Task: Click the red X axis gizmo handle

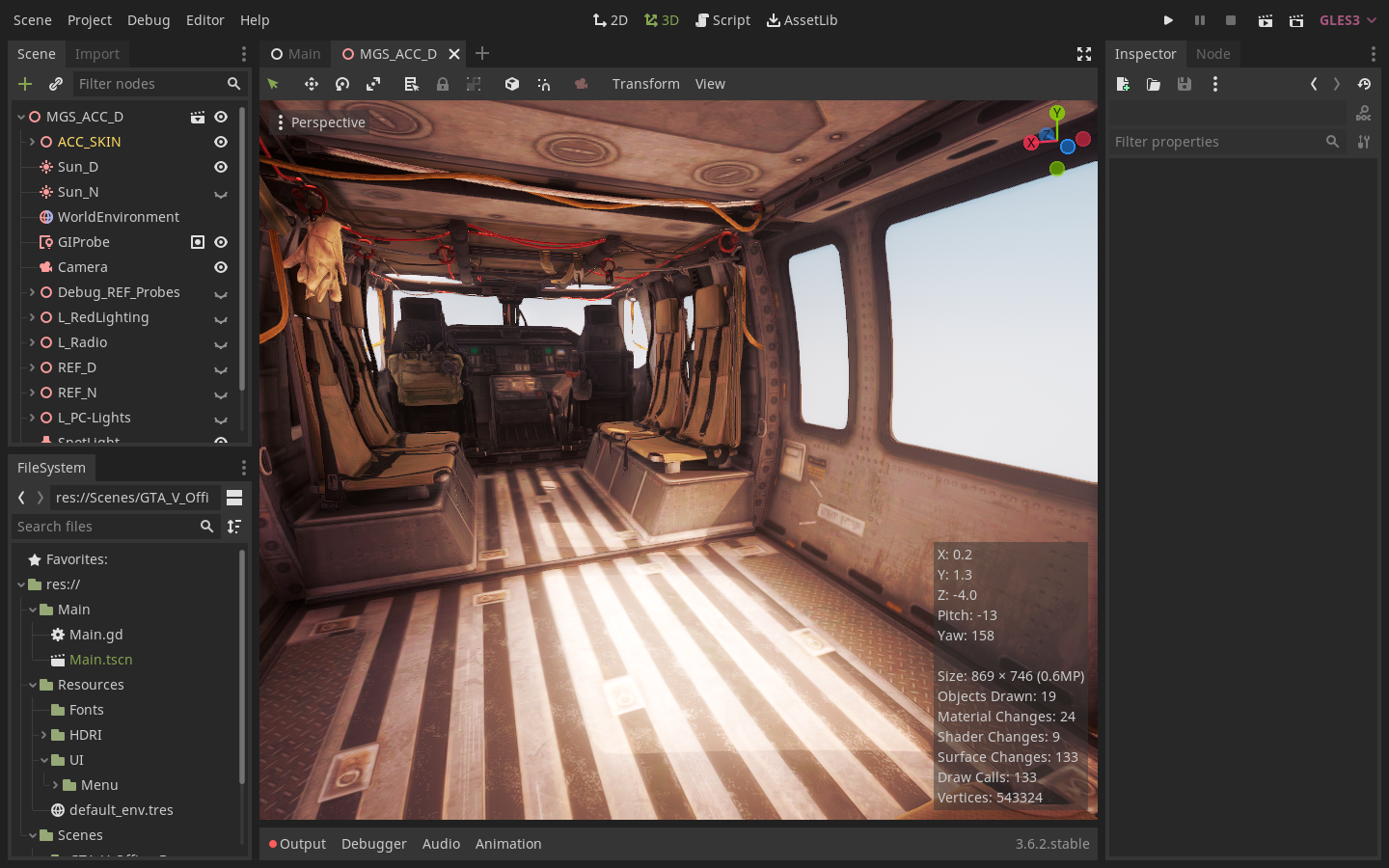Action: point(1031,143)
